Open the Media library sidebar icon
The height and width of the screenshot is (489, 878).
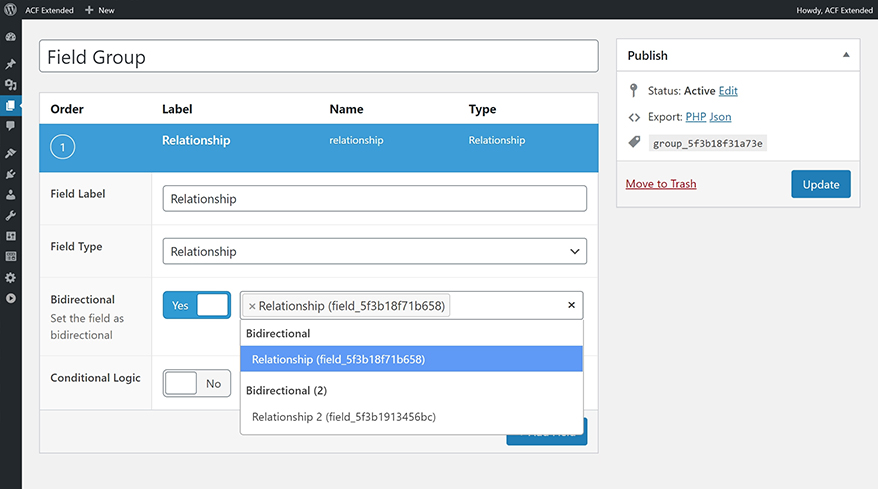pyautogui.click(x=11, y=85)
